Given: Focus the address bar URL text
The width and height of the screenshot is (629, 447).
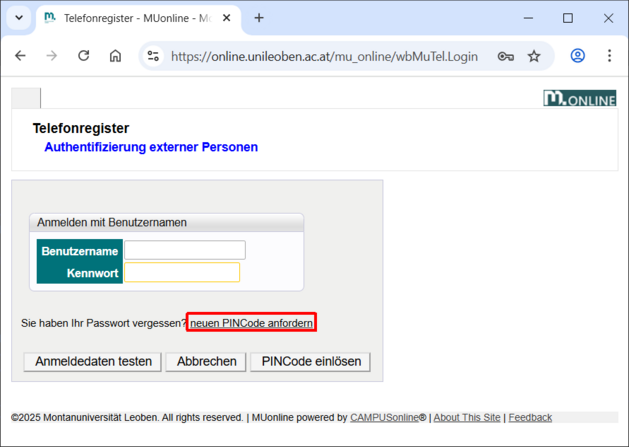Looking at the screenshot, I should (x=324, y=57).
